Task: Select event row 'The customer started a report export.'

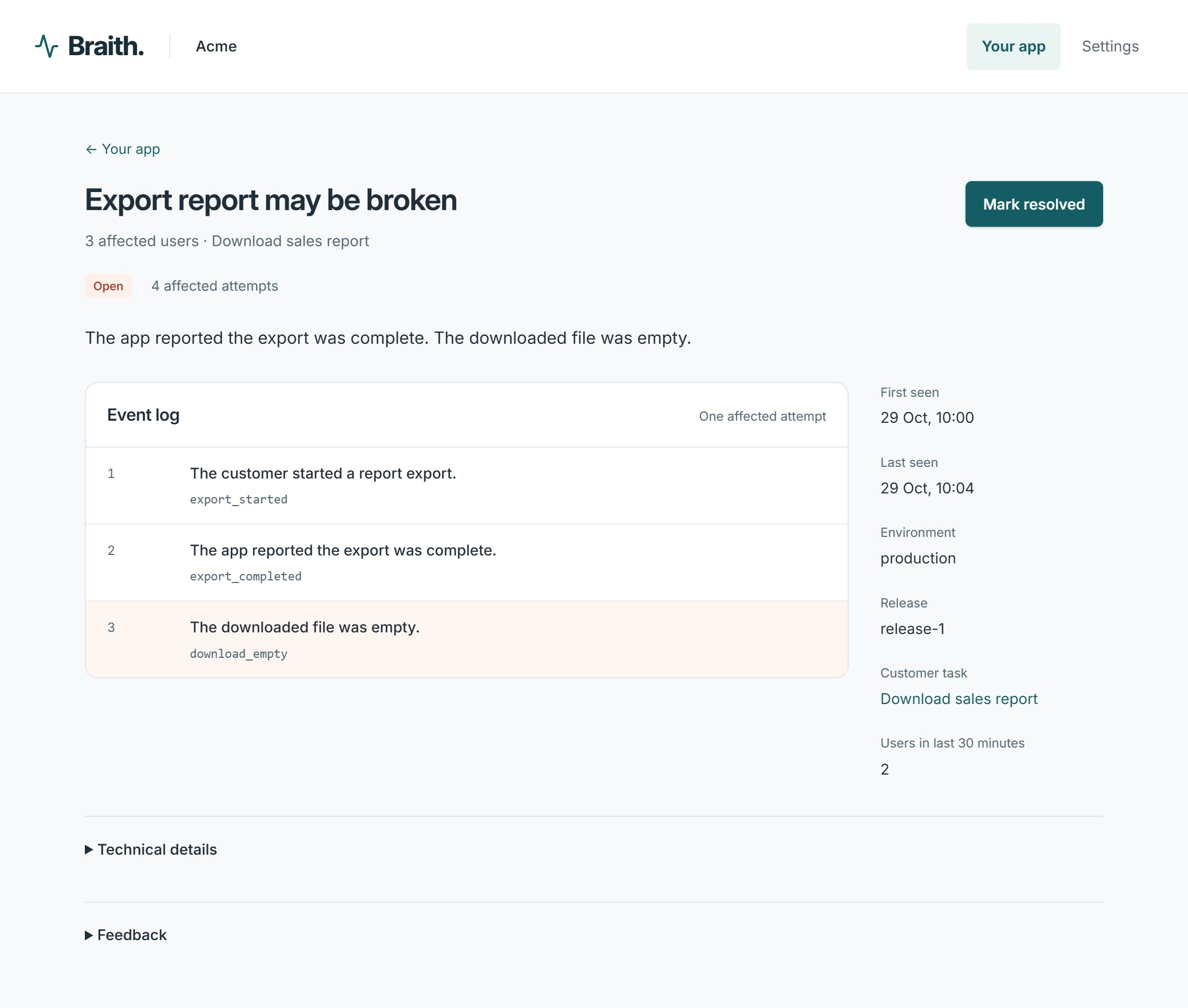Action: pos(466,485)
